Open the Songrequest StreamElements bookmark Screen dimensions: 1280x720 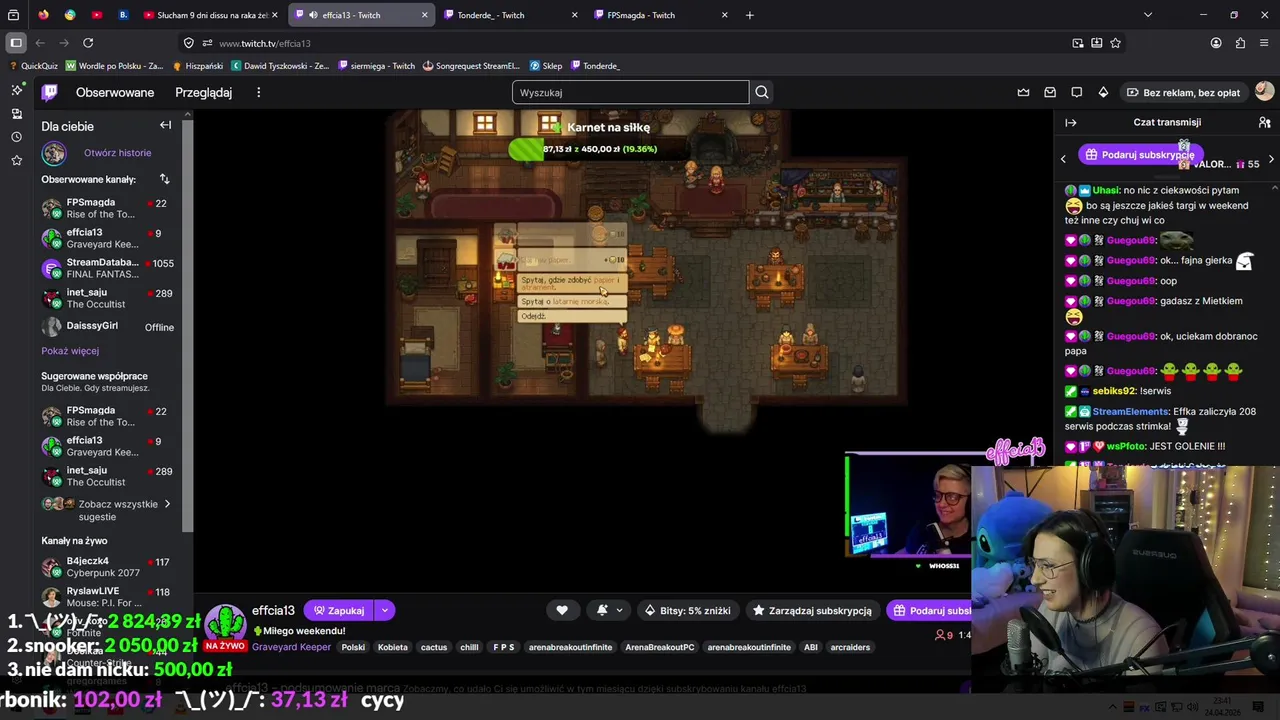click(471, 66)
